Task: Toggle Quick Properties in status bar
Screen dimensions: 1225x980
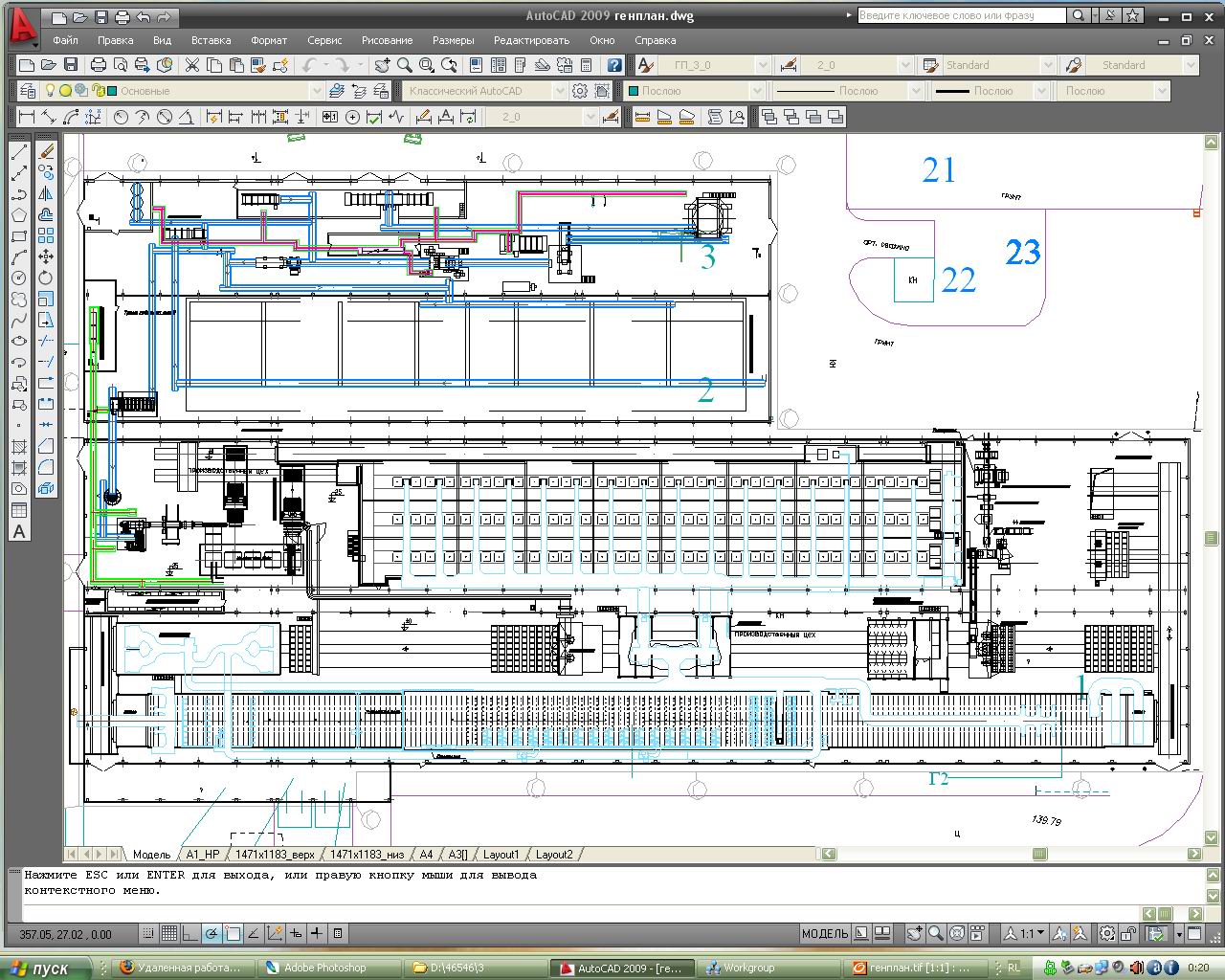Action: [x=338, y=933]
